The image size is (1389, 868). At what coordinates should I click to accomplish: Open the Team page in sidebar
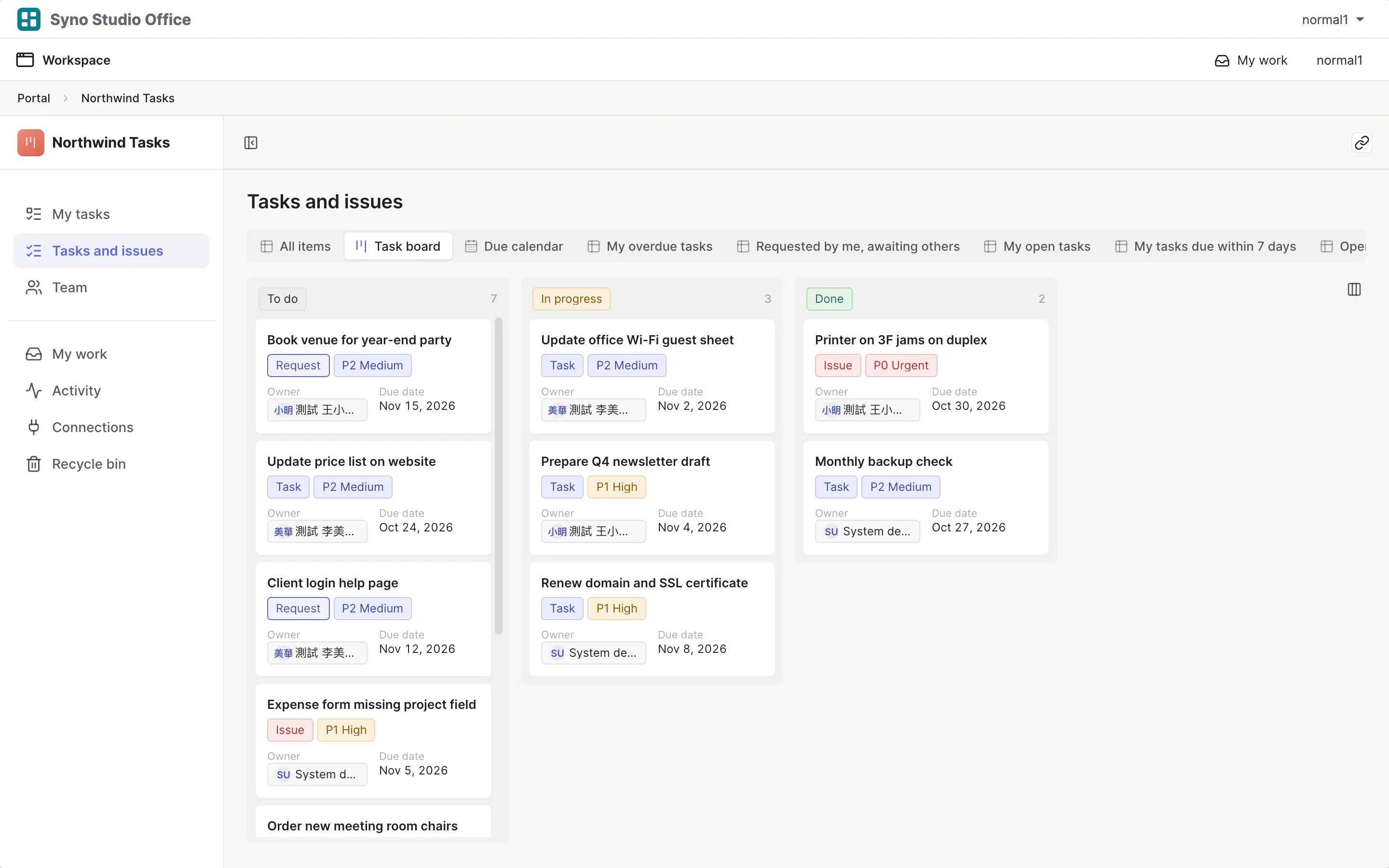(x=111, y=287)
